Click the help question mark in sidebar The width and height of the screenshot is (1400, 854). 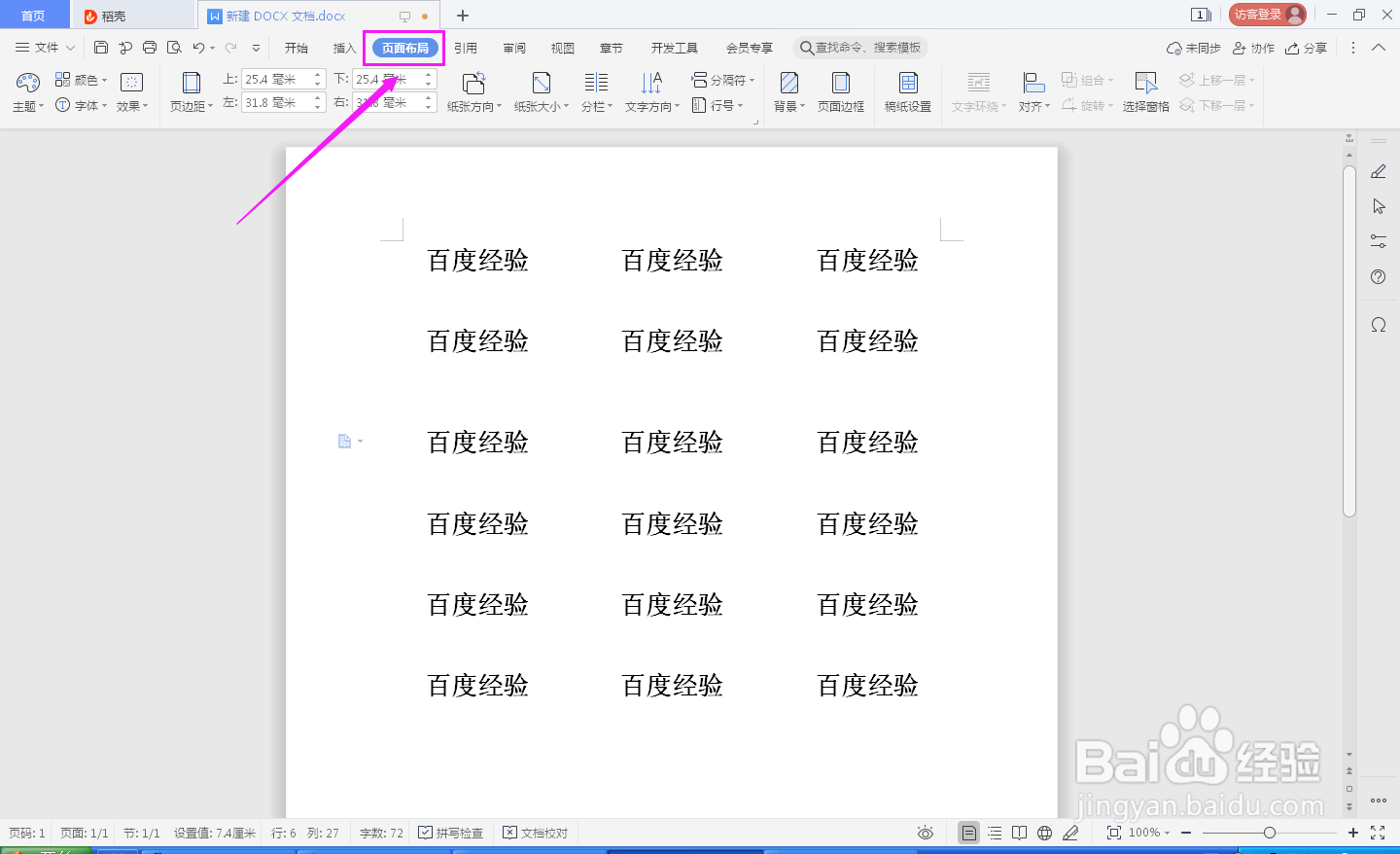click(x=1378, y=277)
